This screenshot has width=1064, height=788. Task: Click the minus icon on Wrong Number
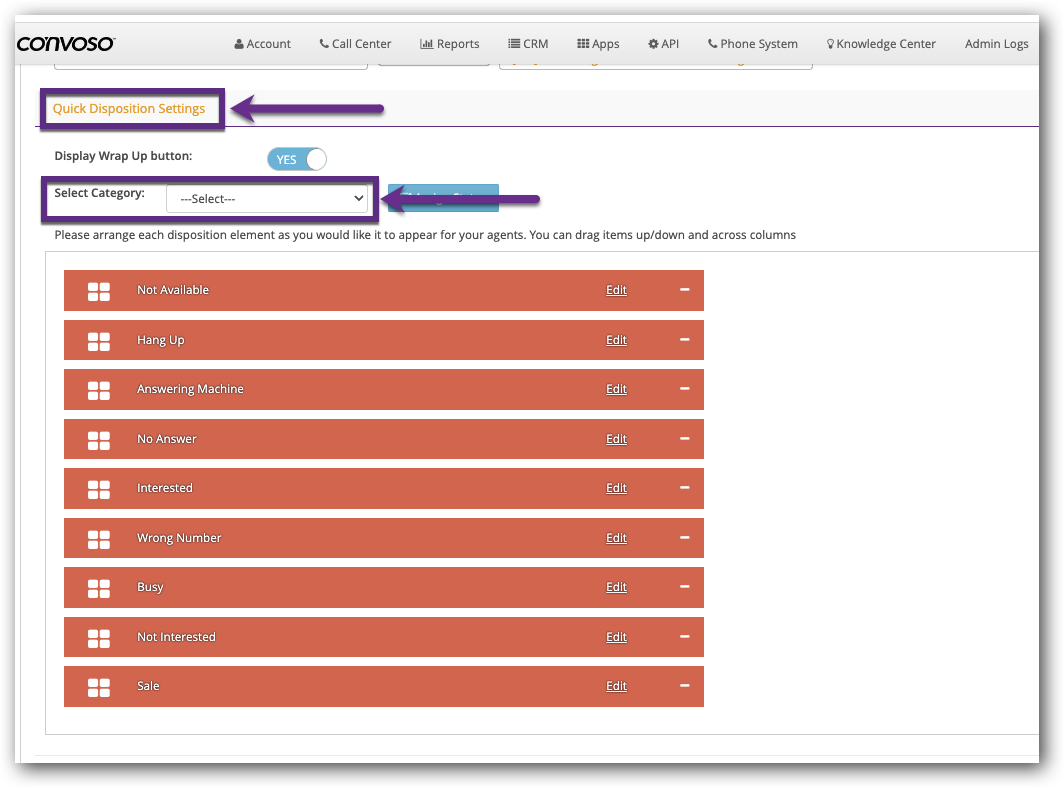pyautogui.click(x=685, y=538)
